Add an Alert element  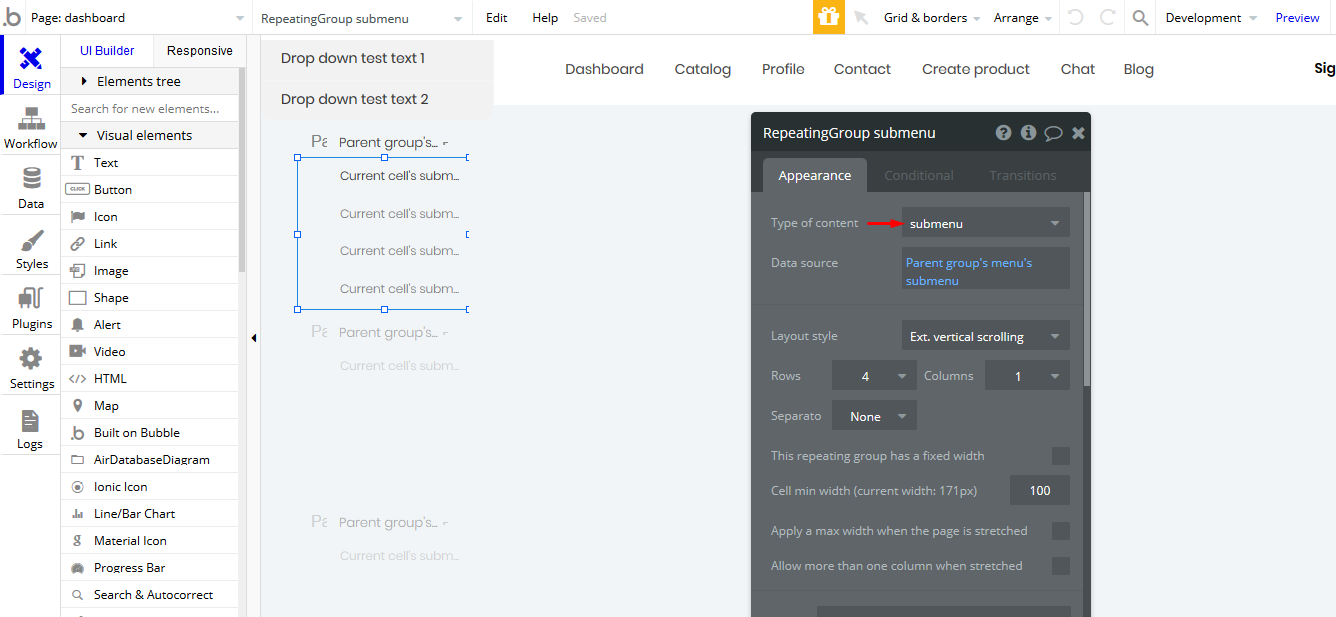(150, 325)
